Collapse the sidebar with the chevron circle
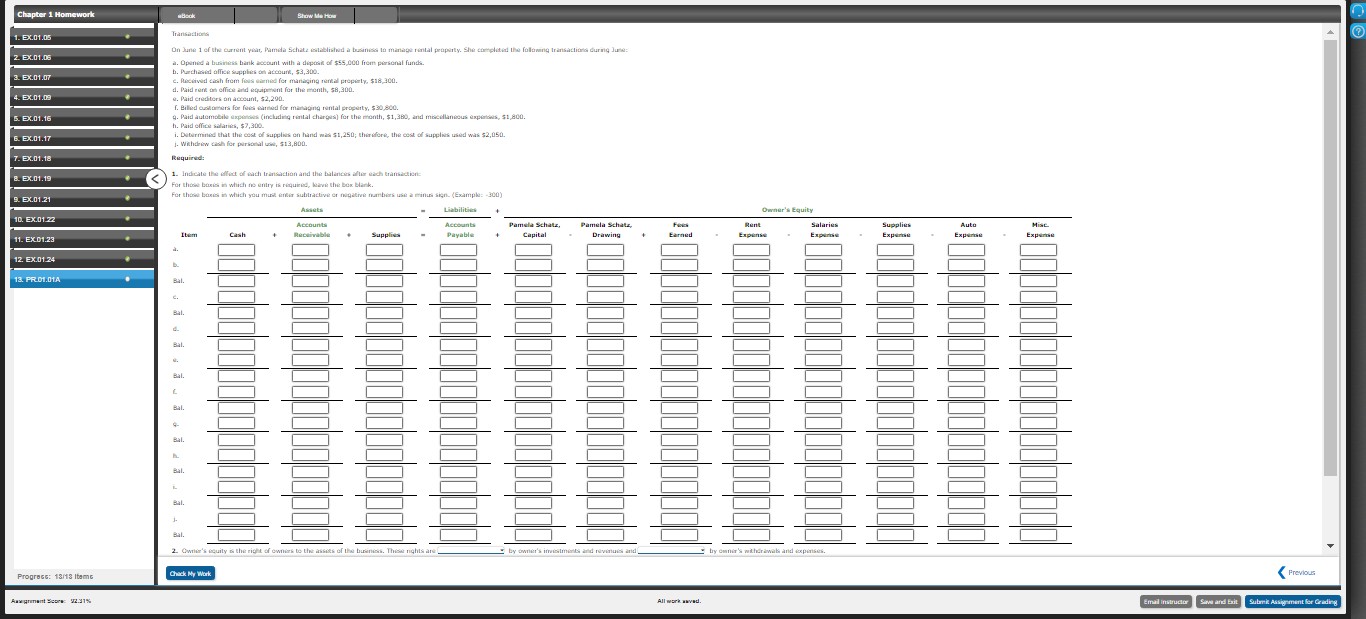Screen dimensions: 1366x619 point(156,179)
